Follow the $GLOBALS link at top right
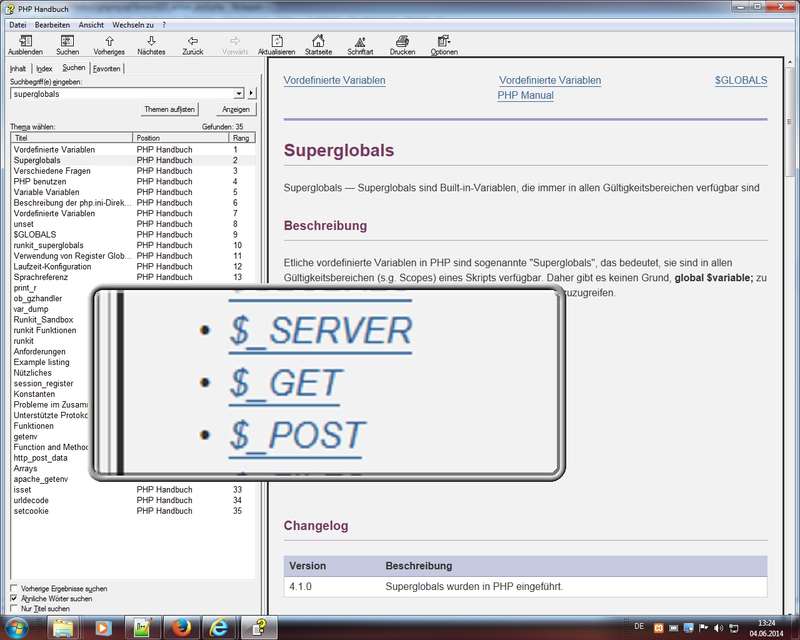Viewport: 800px width, 640px height. point(741,80)
